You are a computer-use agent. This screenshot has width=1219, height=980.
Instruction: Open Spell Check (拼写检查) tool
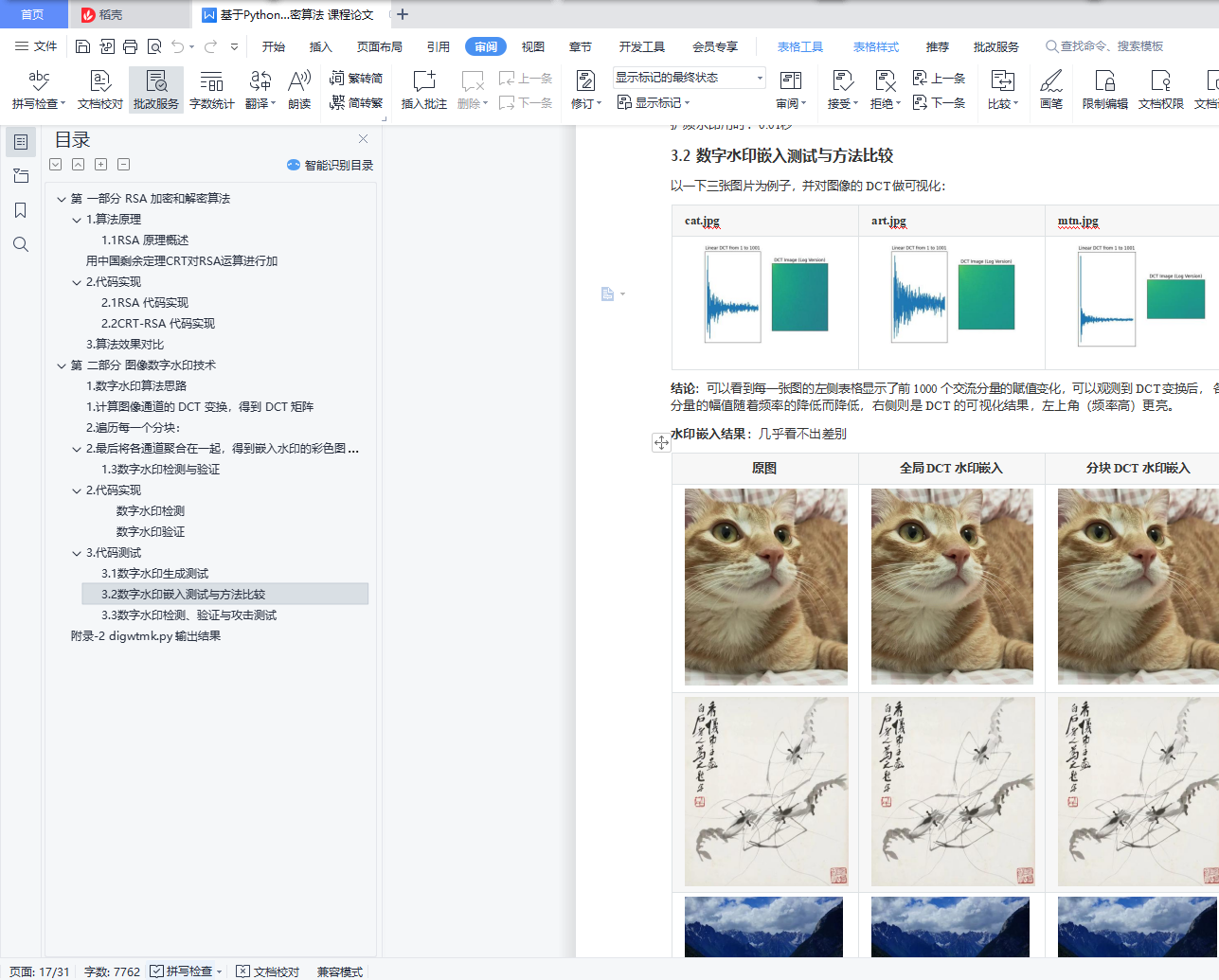[39, 90]
